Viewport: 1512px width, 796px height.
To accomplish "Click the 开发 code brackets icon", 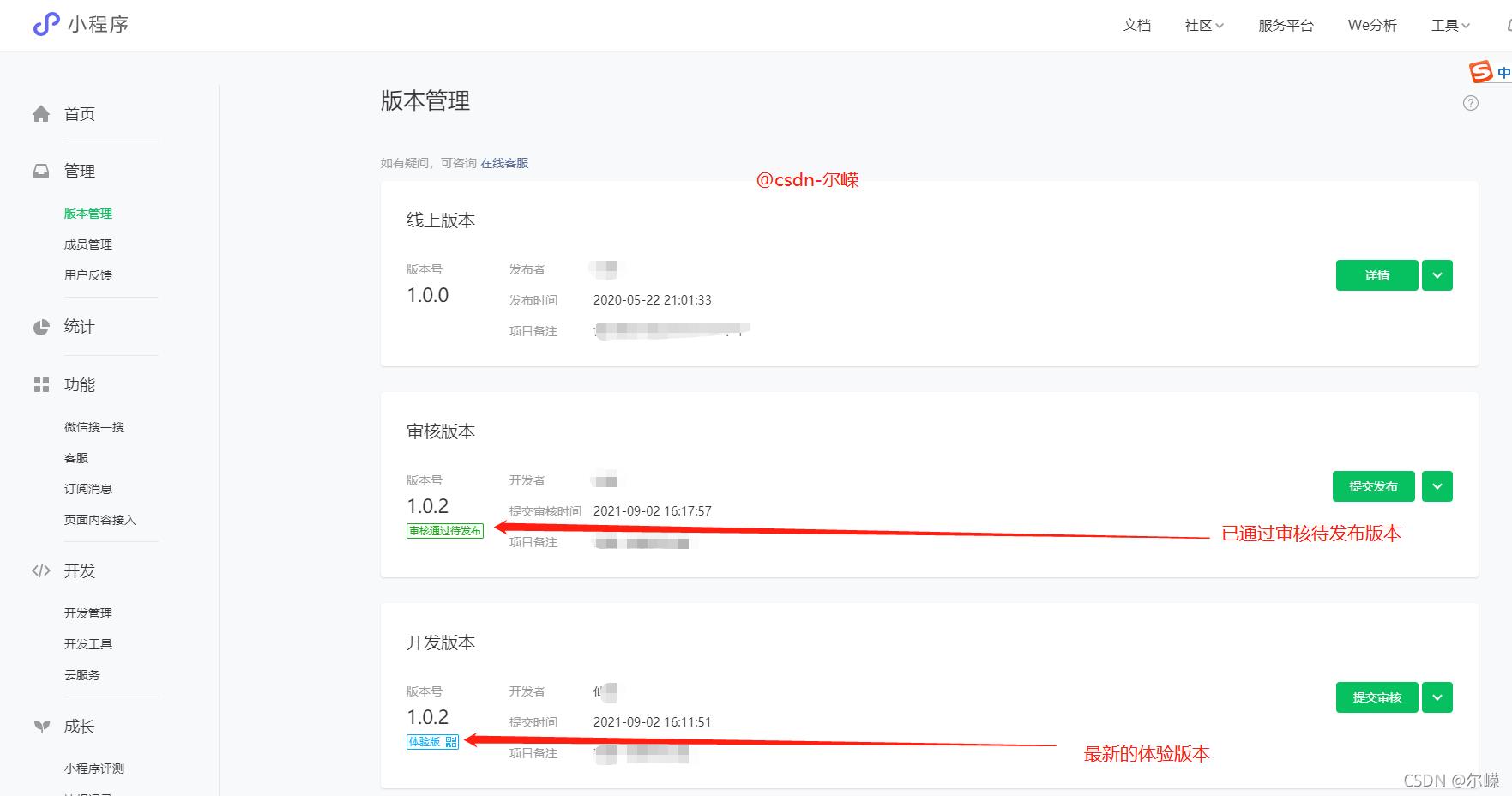I will (41, 571).
